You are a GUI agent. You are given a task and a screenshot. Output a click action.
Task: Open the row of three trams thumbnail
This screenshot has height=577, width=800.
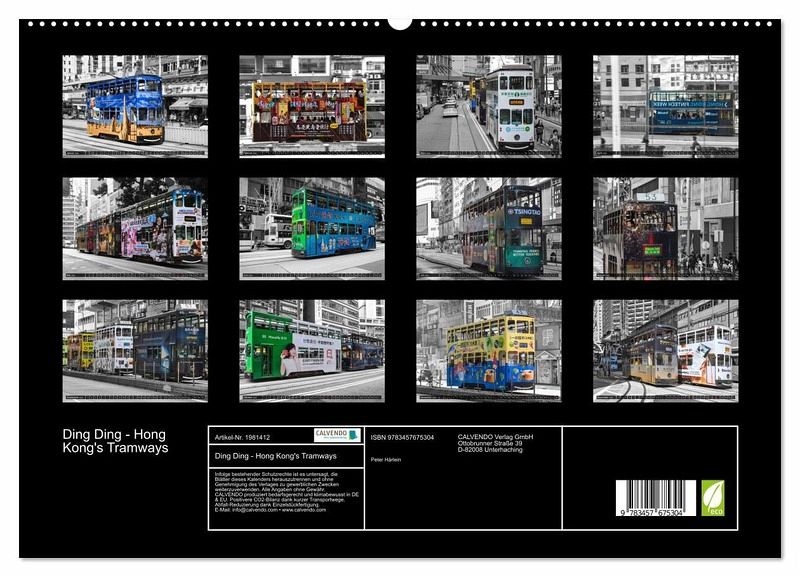pos(135,351)
